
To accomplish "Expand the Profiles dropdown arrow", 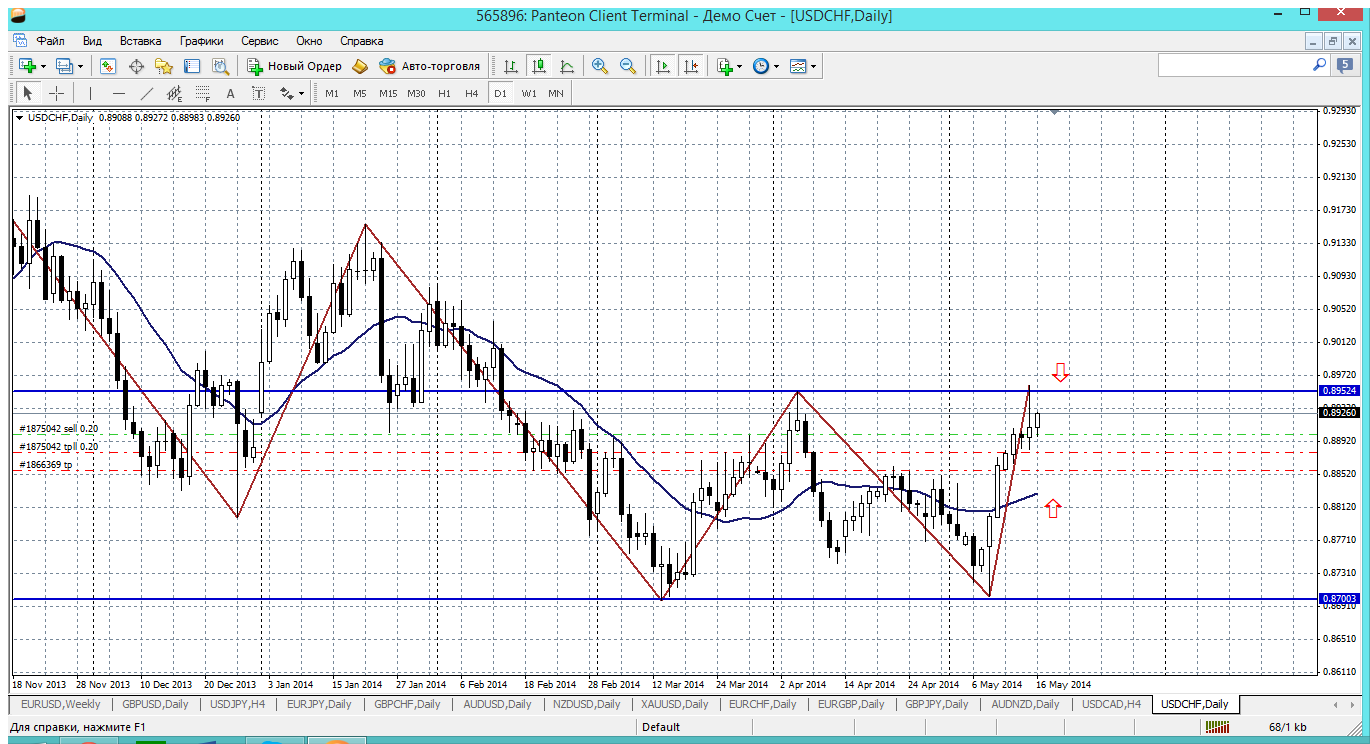I will (x=80, y=66).
